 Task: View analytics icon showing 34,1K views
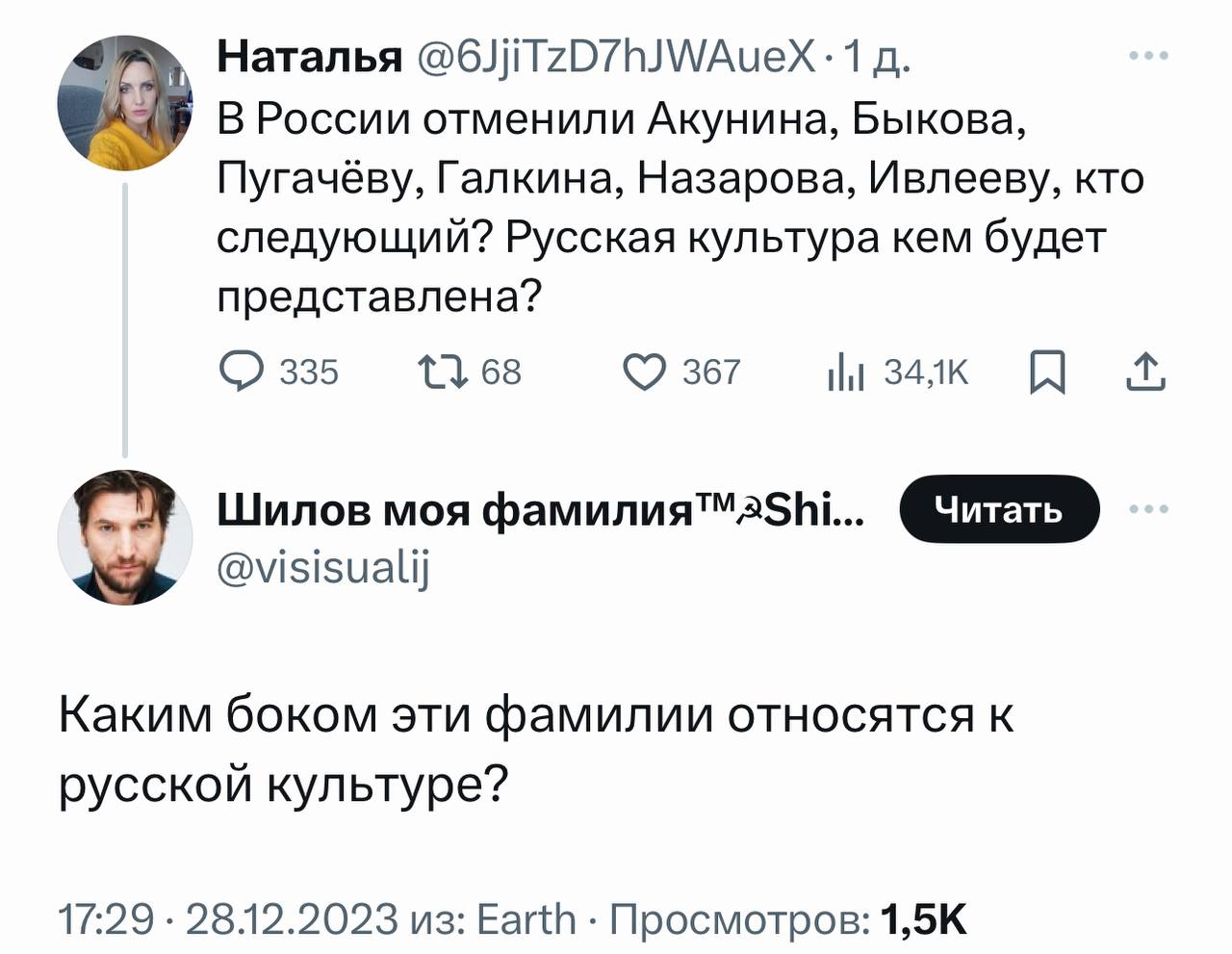click(847, 372)
